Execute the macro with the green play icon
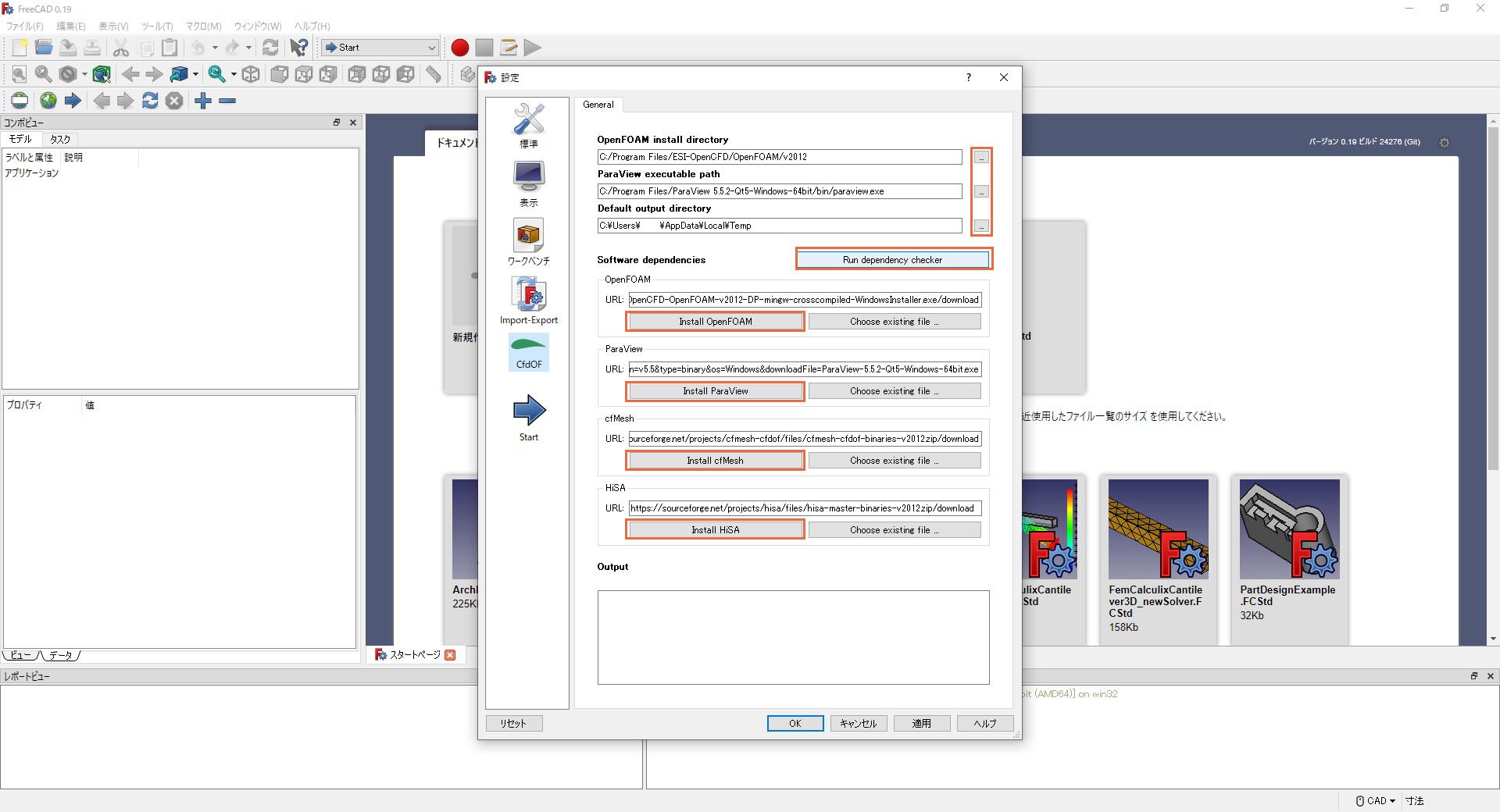Screen dimensions: 1500x812 (x=533, y=48)
